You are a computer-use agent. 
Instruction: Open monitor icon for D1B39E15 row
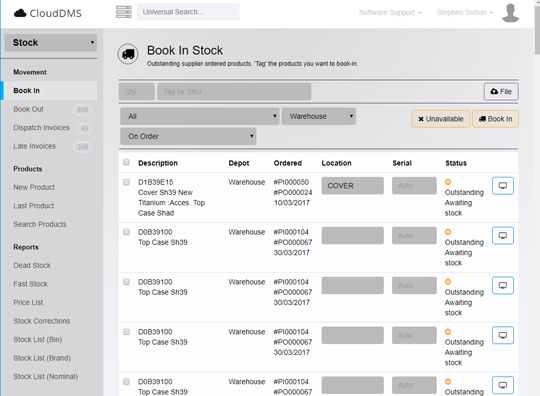coord(503,186)
